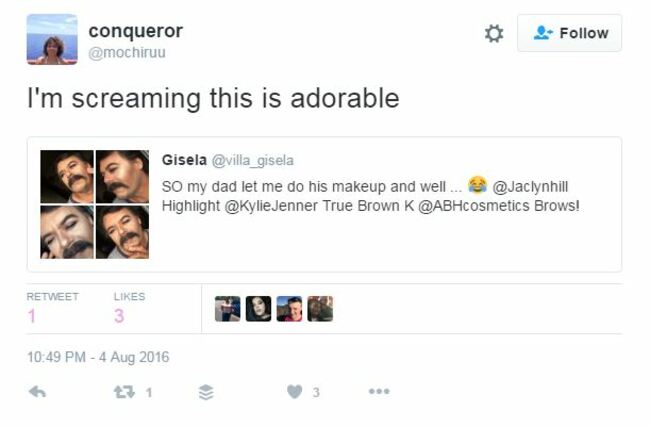Open top-right photo in quoted tweet
Viewport: 650px width, 427px height.
[x=122, y=177]
